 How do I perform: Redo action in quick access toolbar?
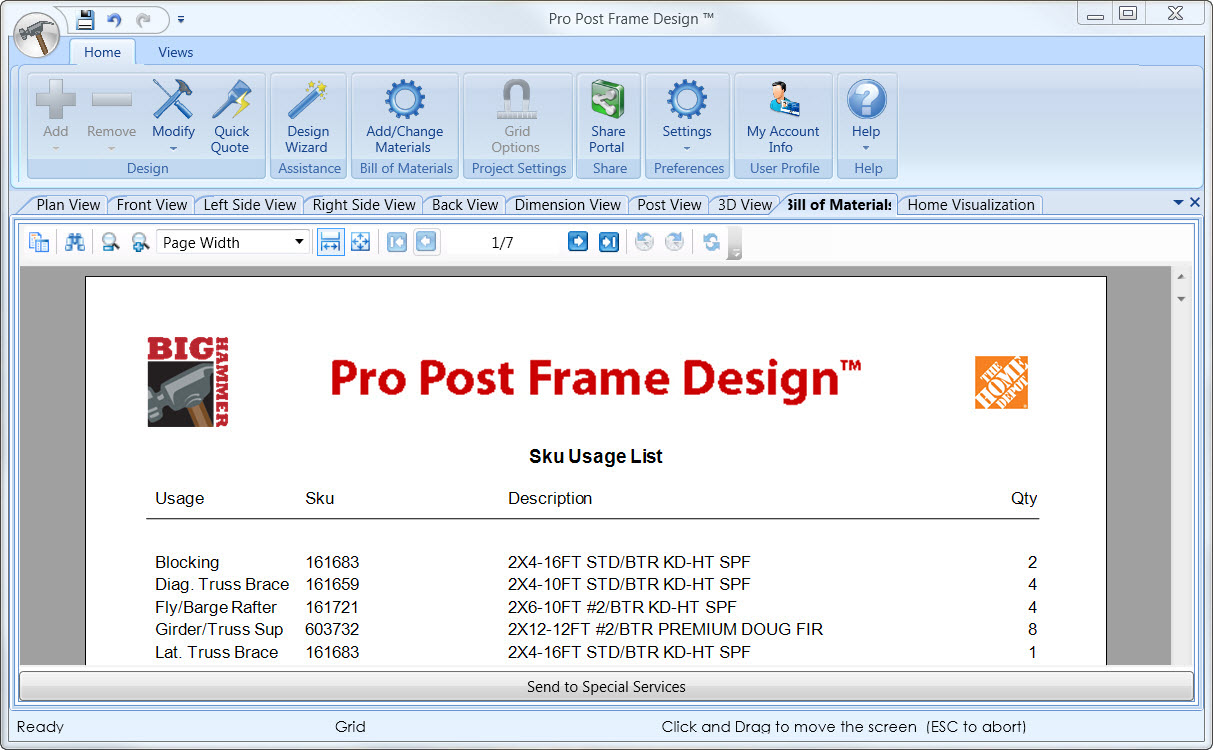click(x=144, y=19)
